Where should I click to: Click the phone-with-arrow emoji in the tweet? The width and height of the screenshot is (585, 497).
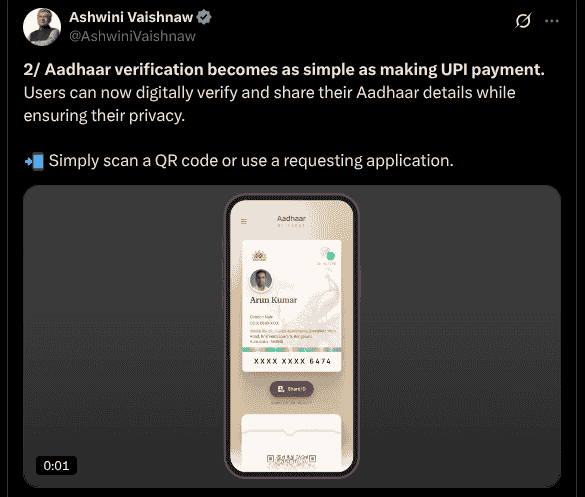coord(34,162)
